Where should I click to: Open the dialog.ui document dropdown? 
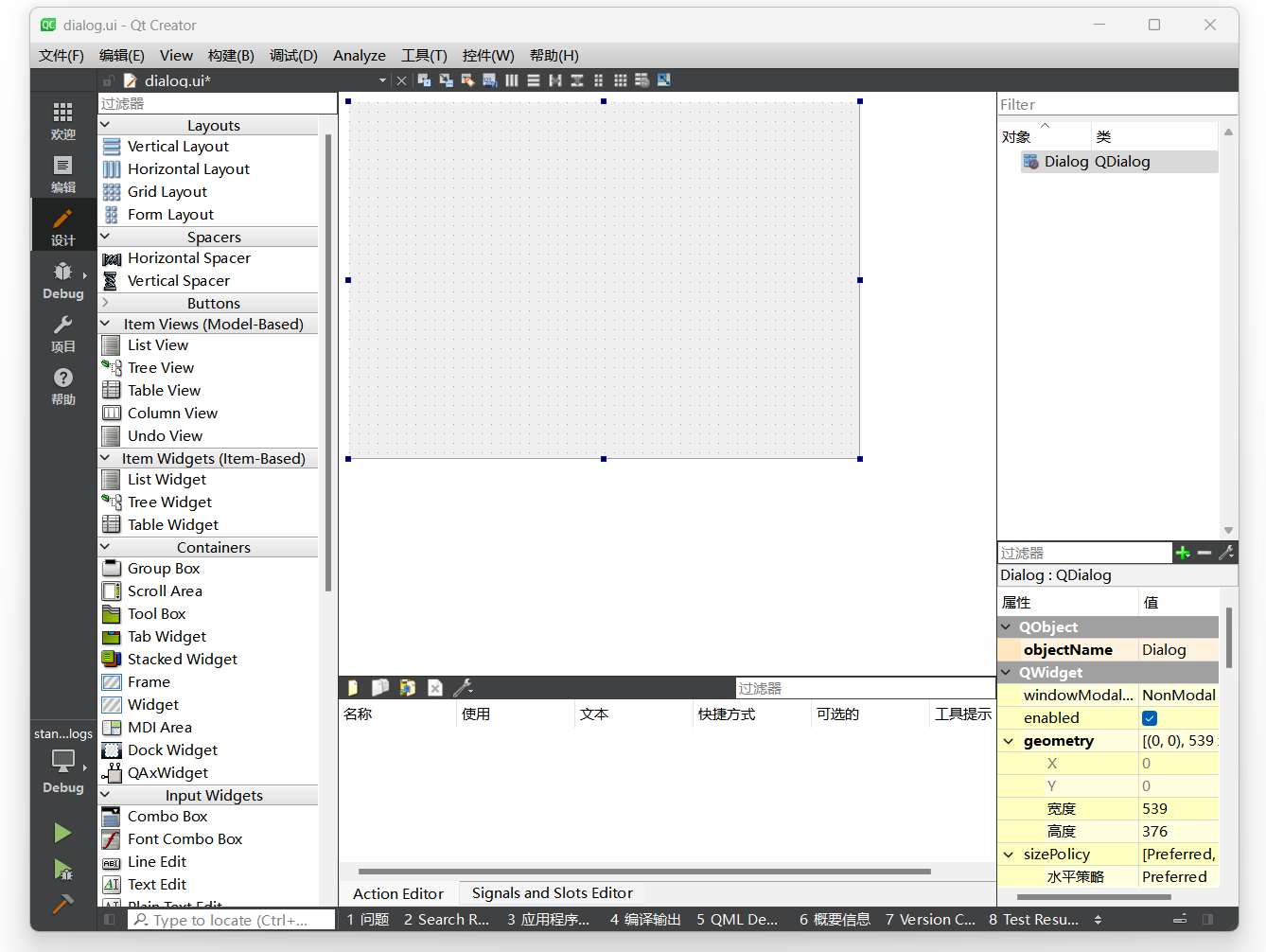[382, 80]
